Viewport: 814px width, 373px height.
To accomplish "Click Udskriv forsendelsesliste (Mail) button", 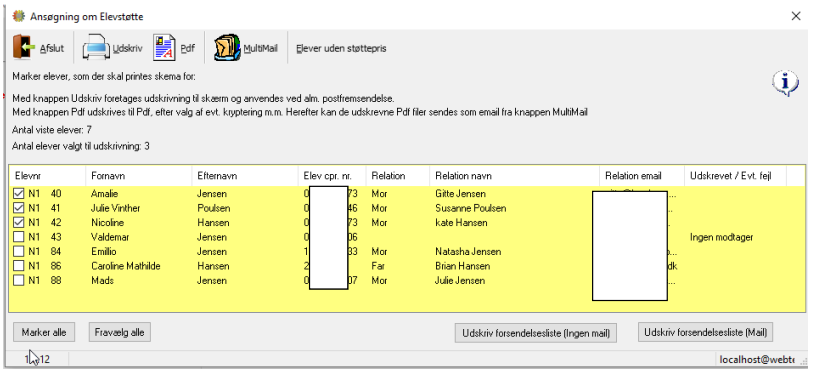I will 706,333.
